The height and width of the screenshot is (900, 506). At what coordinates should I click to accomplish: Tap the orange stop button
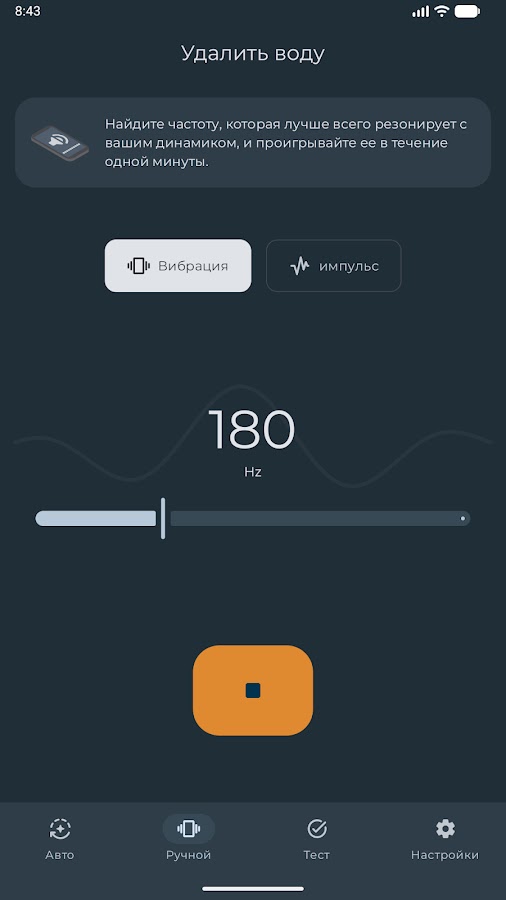(x=253, y=690)
